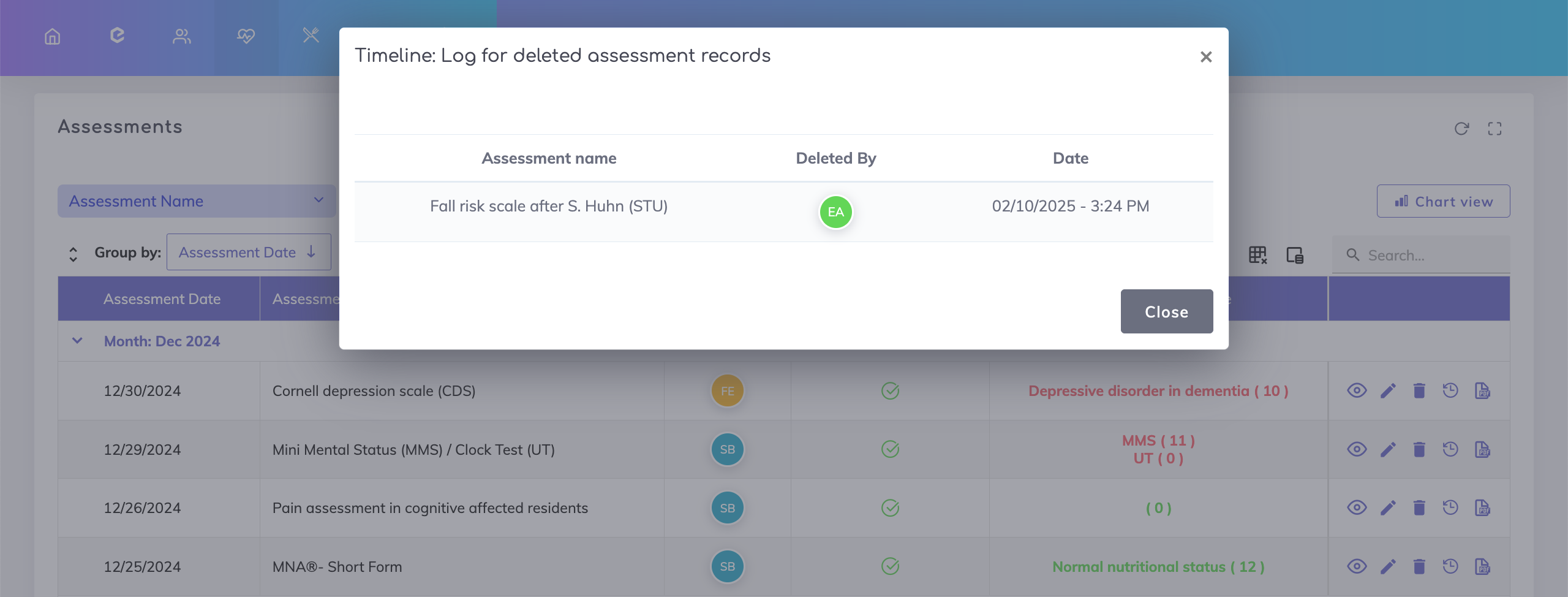Click 'Normal nutritional status ( 12 )' result
The width and height of the screenshot is (1568, 597).
[x=1158, y=567]
